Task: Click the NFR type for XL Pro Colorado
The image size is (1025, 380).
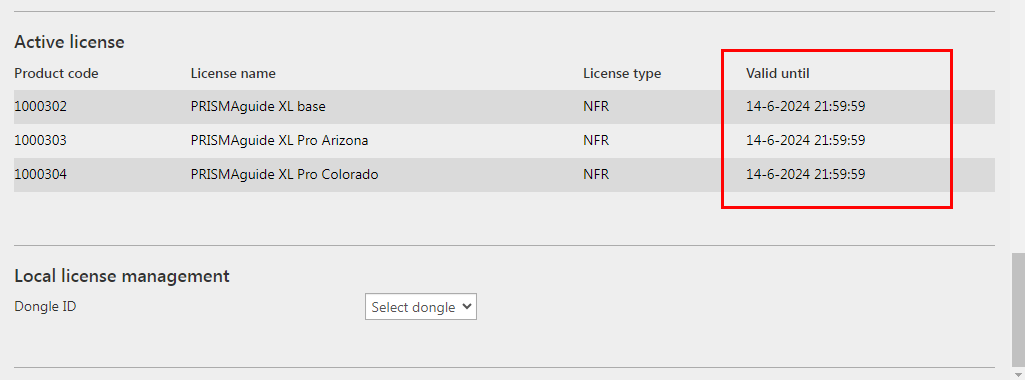Action: click(x=596, y=175)
